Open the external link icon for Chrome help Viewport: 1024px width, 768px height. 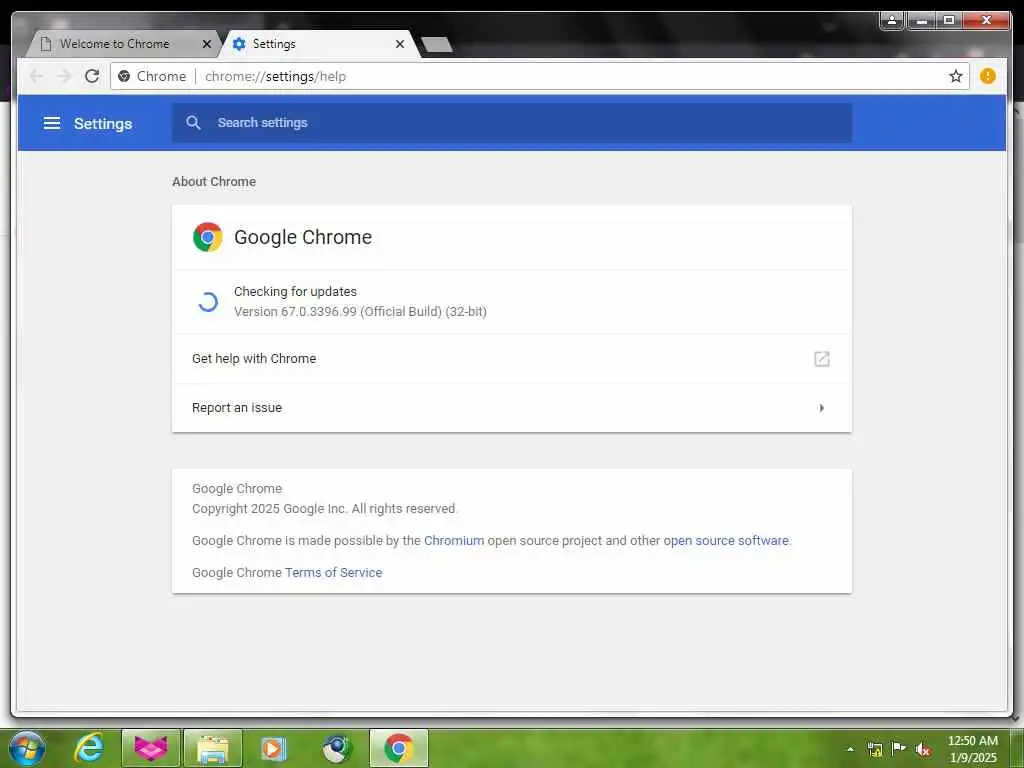(822, 359)
